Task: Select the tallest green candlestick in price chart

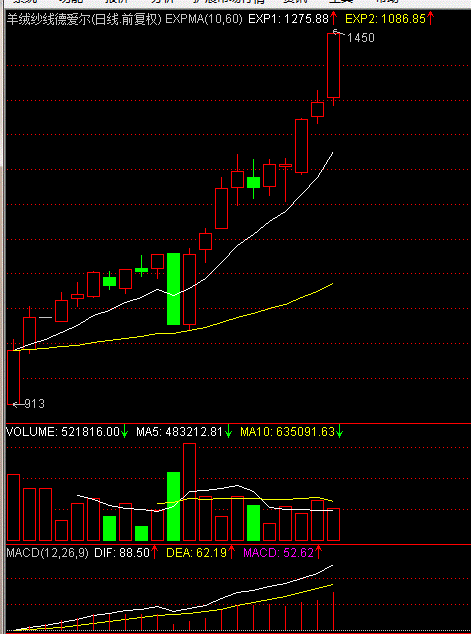Action: [173, 289]
